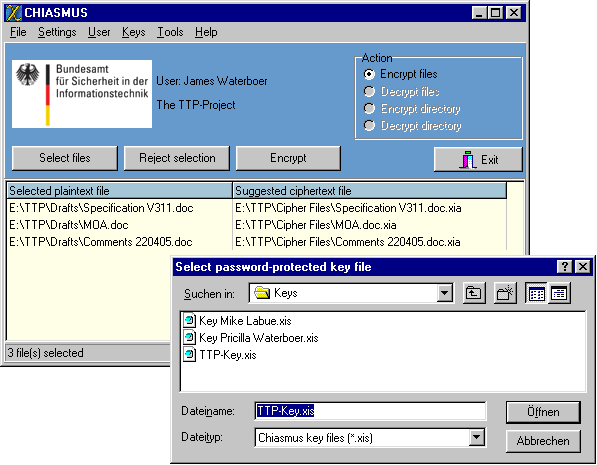The width and height of the screenshot is (597, 465).
Task: Go up one folder level in dialog
Action: pyautogui.click(x=474, y=293)
